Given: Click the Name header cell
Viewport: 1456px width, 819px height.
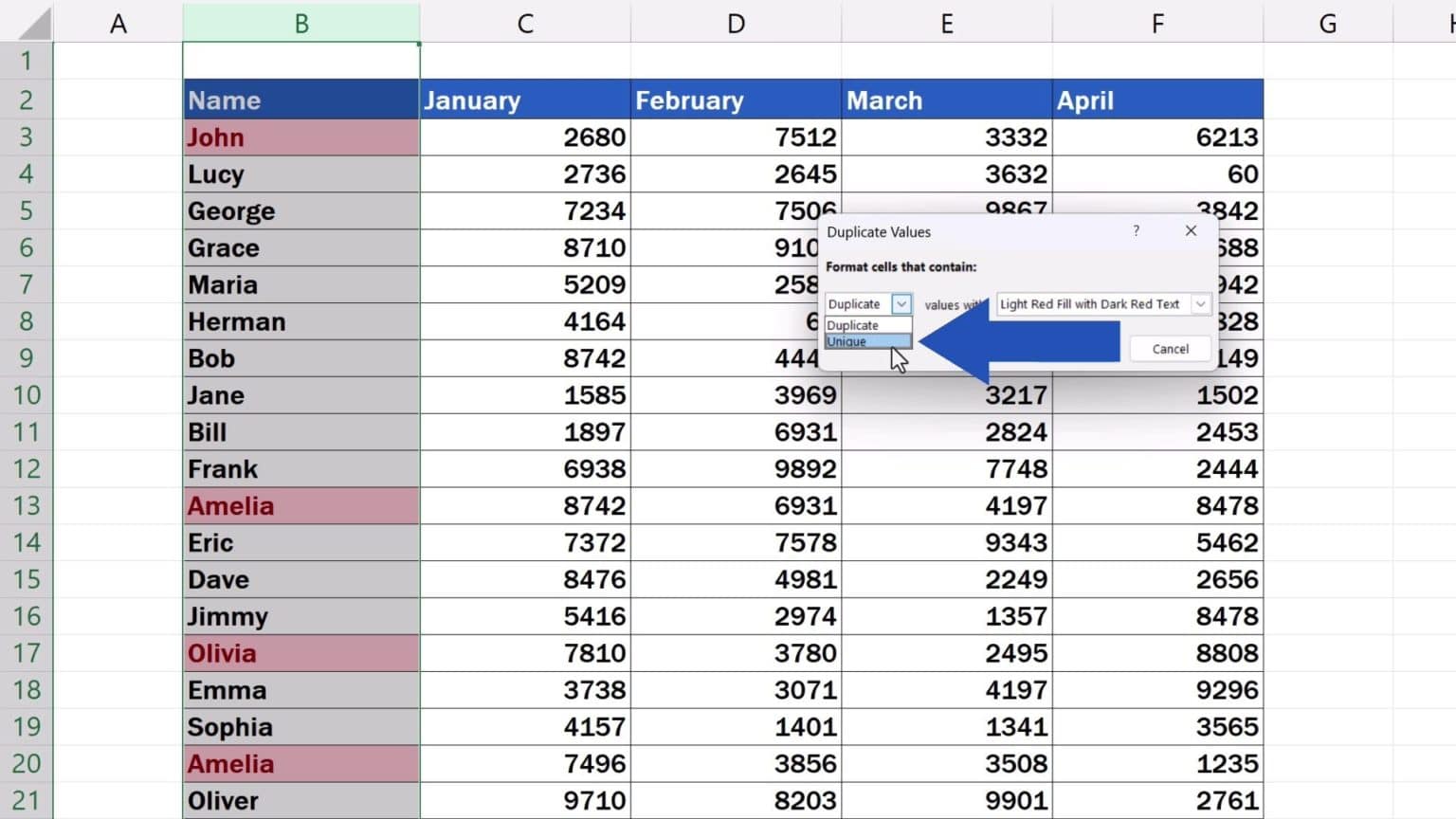Looking at the screenshot, I should coord(300,100).
